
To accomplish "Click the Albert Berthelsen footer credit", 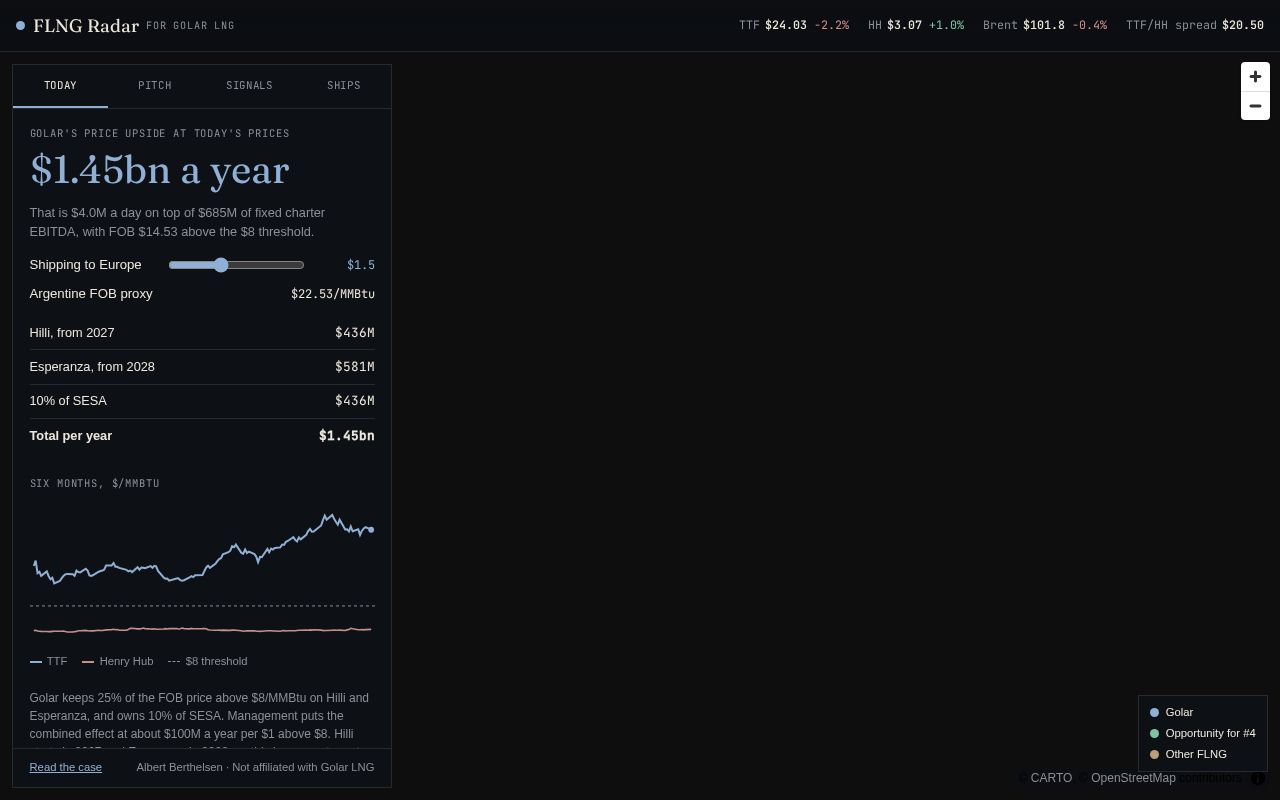I will (255, 767).
